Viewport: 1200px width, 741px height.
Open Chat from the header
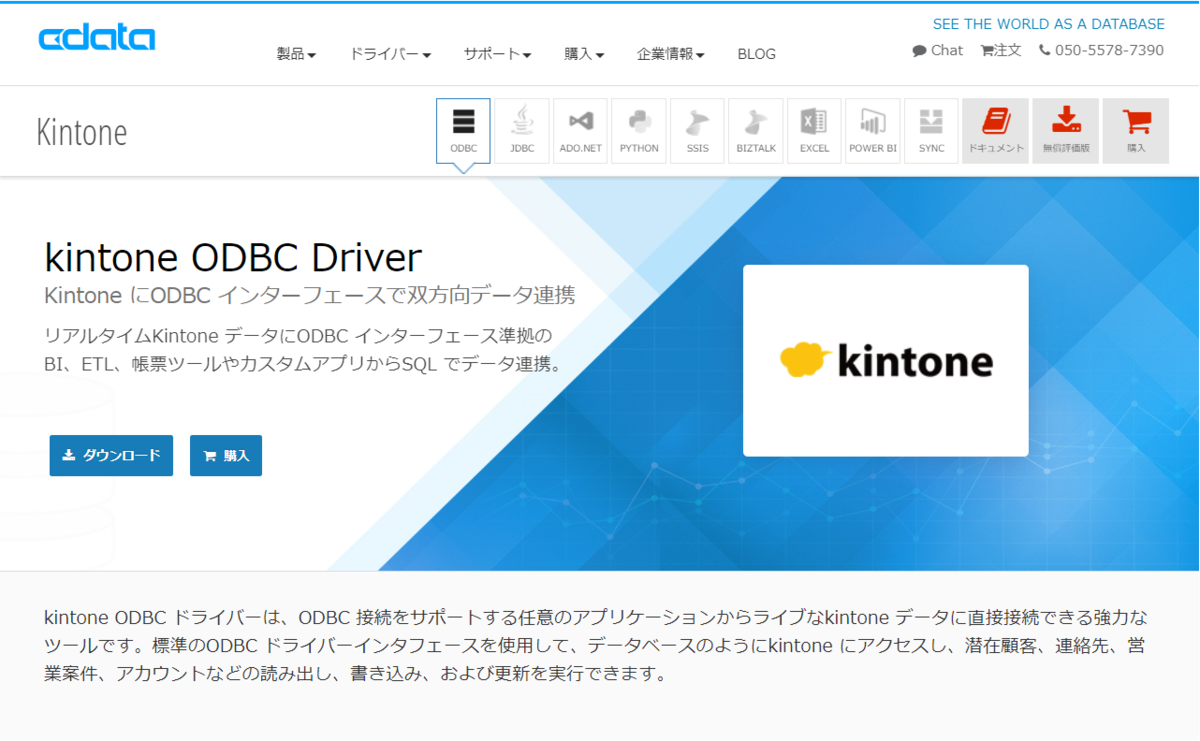coord(938,50)
